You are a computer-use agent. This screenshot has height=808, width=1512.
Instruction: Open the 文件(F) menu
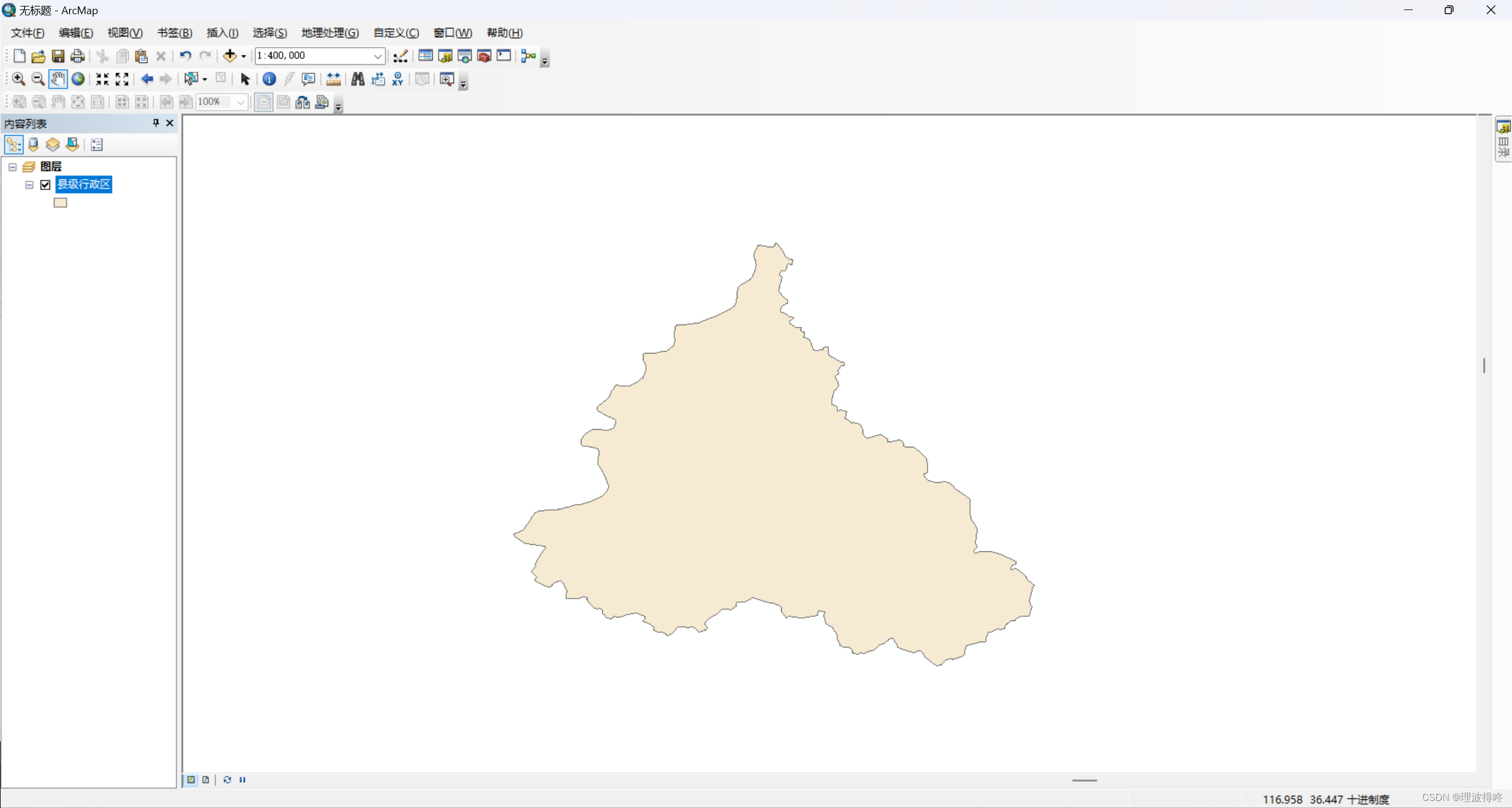(27, 33)
